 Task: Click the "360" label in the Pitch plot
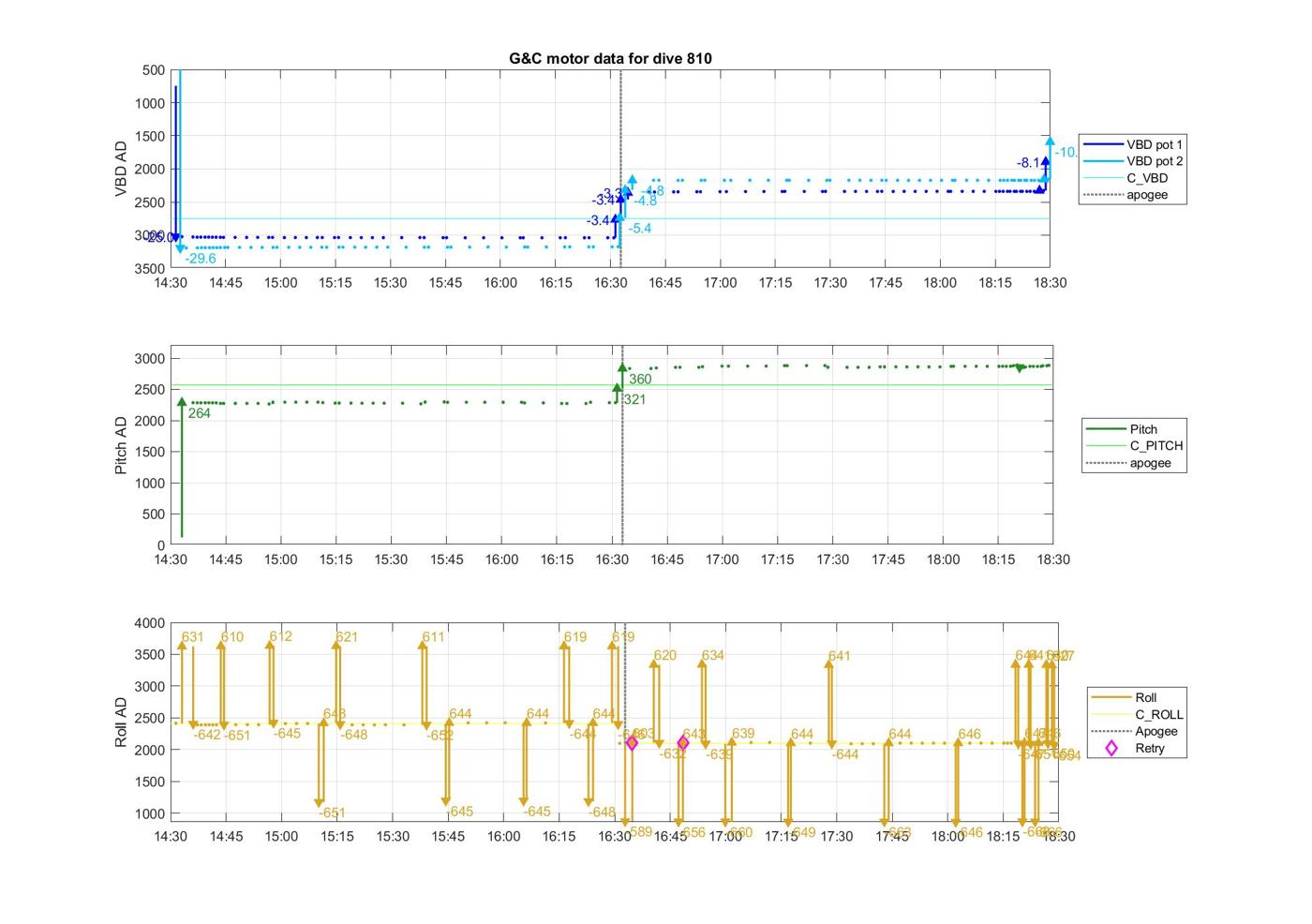click(640, 380)
